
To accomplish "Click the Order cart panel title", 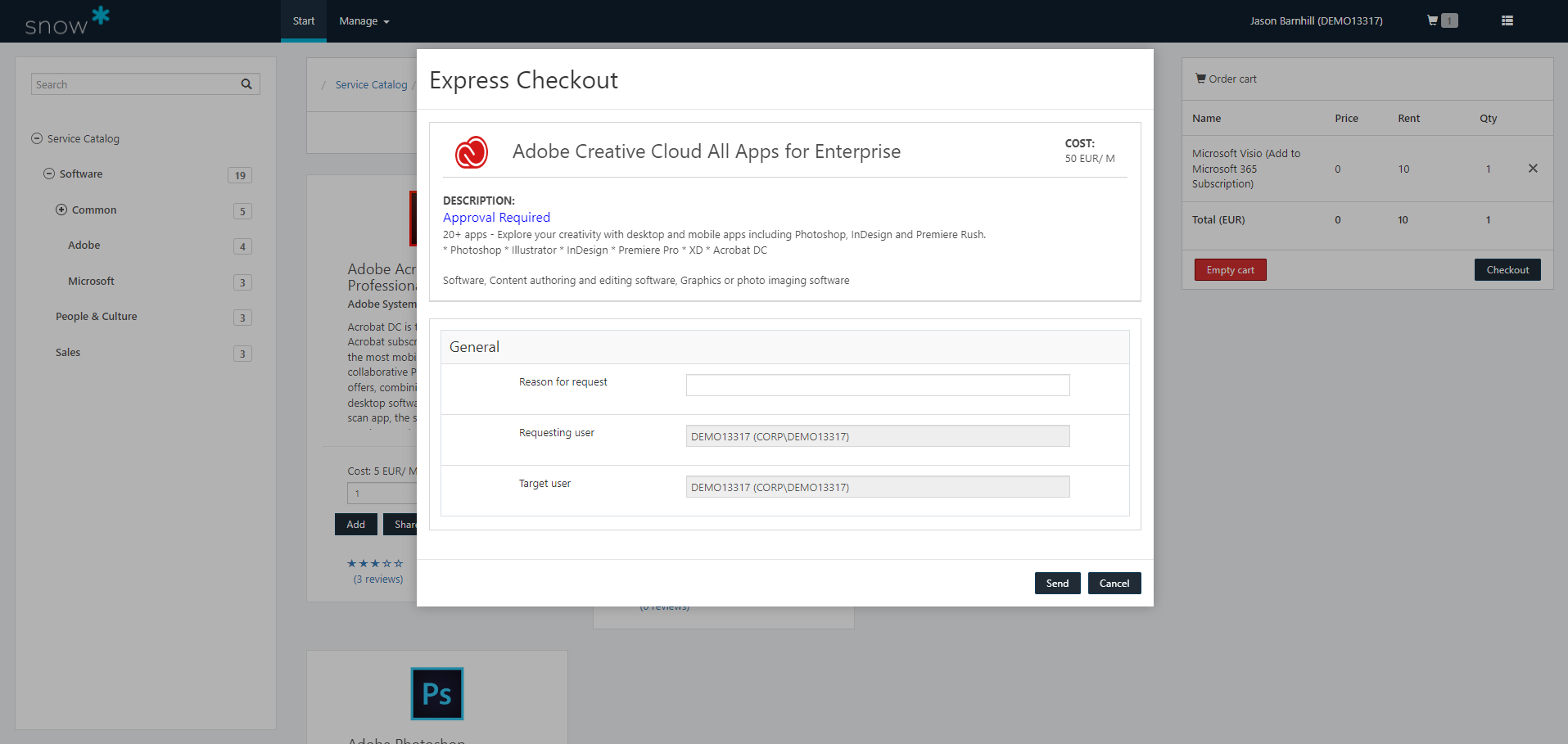I will (1226, 79).
